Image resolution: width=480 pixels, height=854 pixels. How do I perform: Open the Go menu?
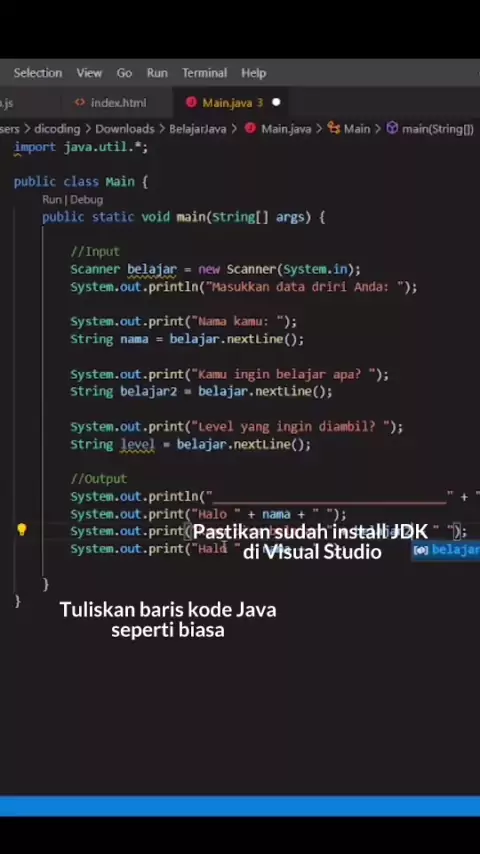[x=124, y=72]
